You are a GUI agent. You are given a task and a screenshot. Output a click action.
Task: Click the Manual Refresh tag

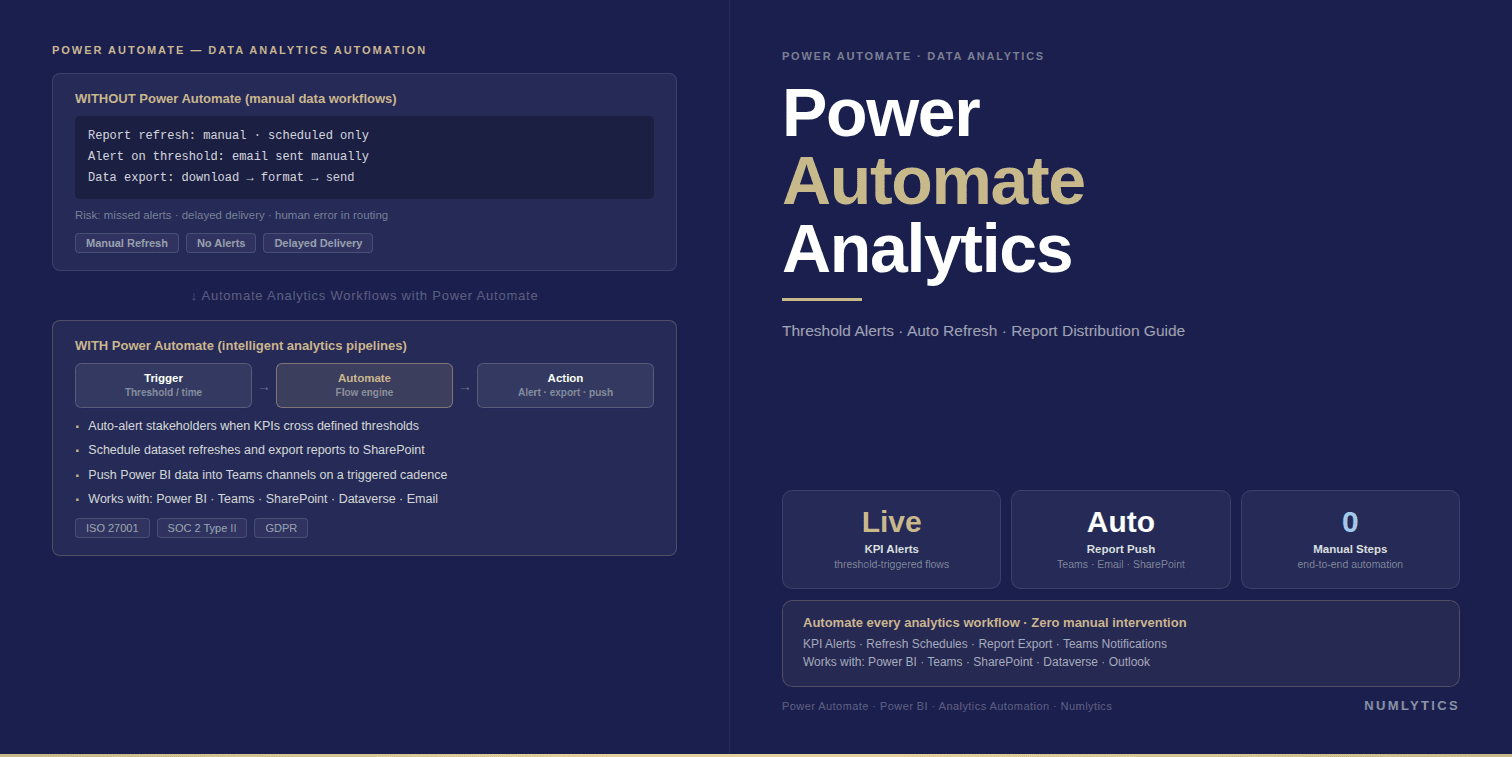pos(127,243)
